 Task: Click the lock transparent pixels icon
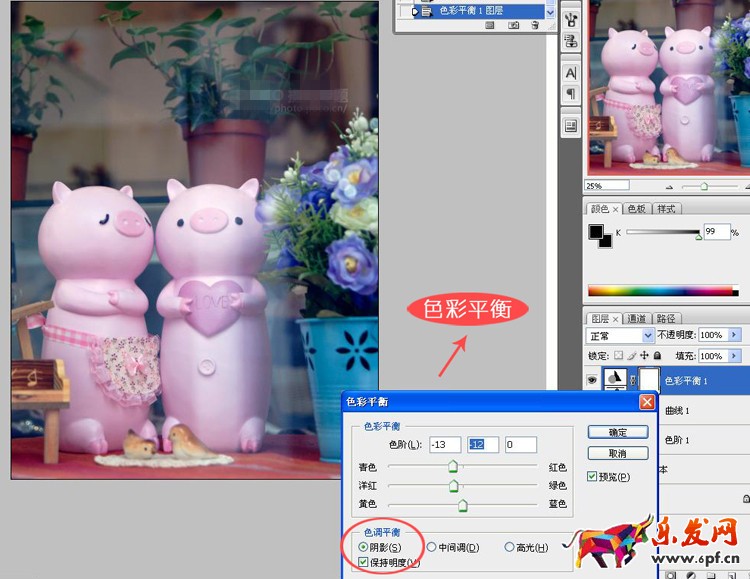pyautogui.click(x=620, y=356)
